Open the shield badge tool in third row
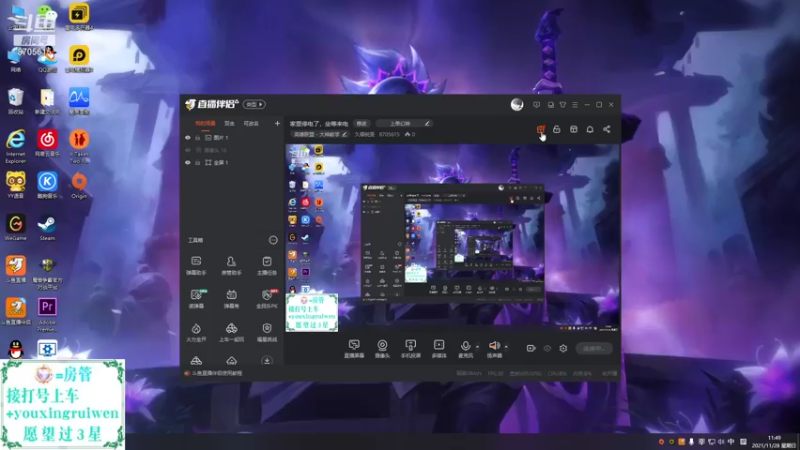 click(267, 332)
